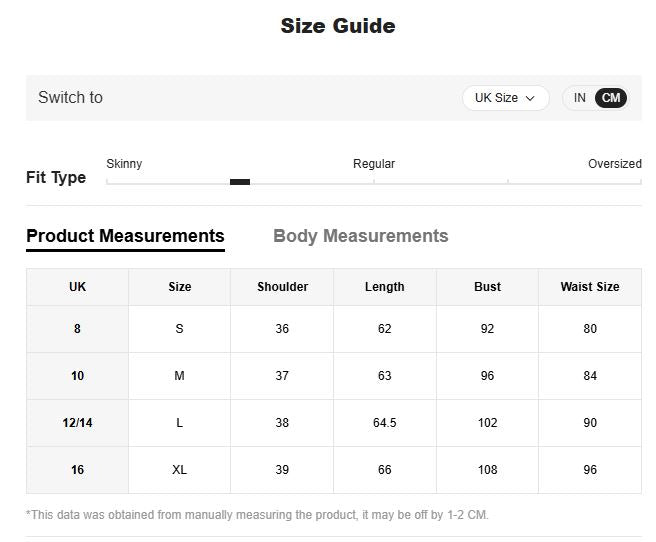
Task: Click the Regular fit label
Action: (374, 164)
